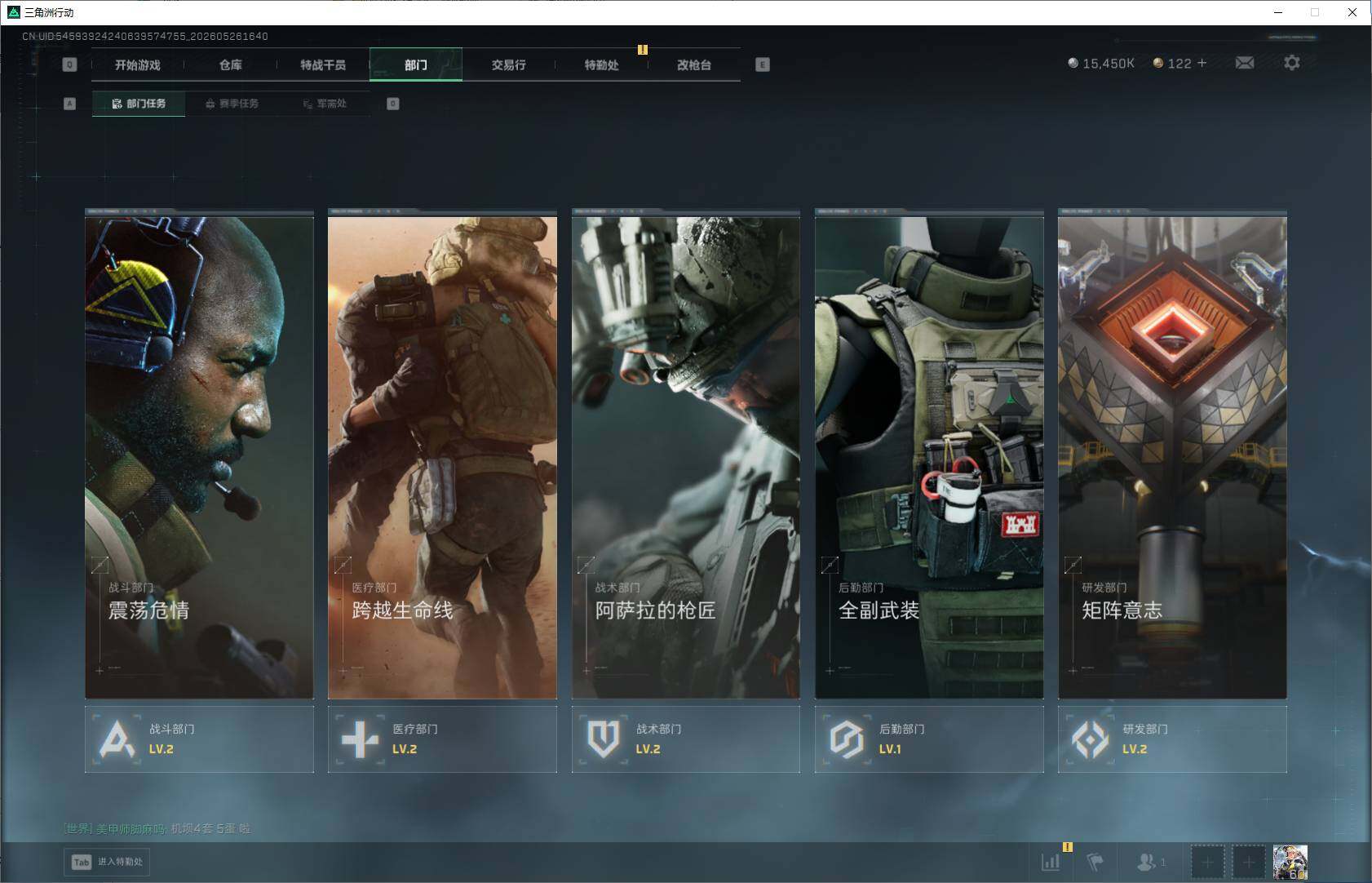The width and height of the screenshot is (1372, 883).
Task: Open the settings gear icon
Action: pyautogui.click(x=1292, y=63)
